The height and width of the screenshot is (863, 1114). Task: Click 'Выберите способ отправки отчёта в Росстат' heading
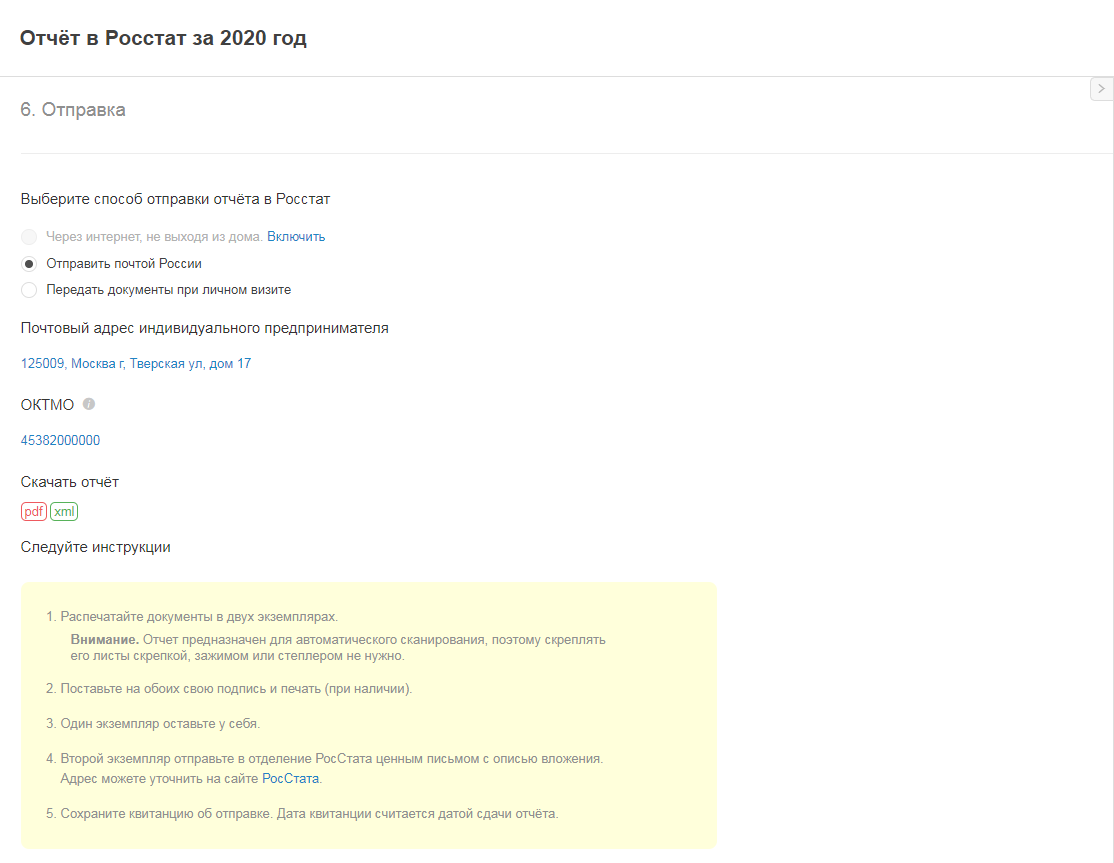coord(175,199)
